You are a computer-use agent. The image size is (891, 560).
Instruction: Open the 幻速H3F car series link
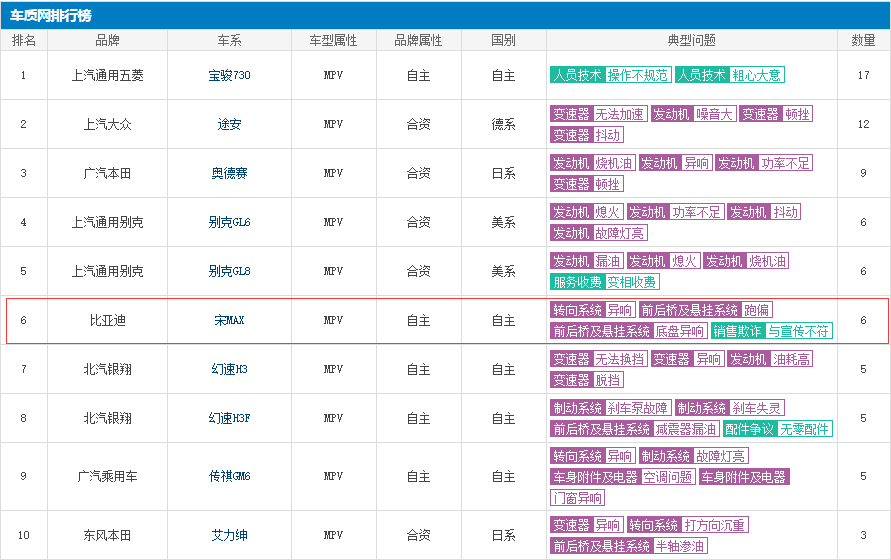point(229,418)
